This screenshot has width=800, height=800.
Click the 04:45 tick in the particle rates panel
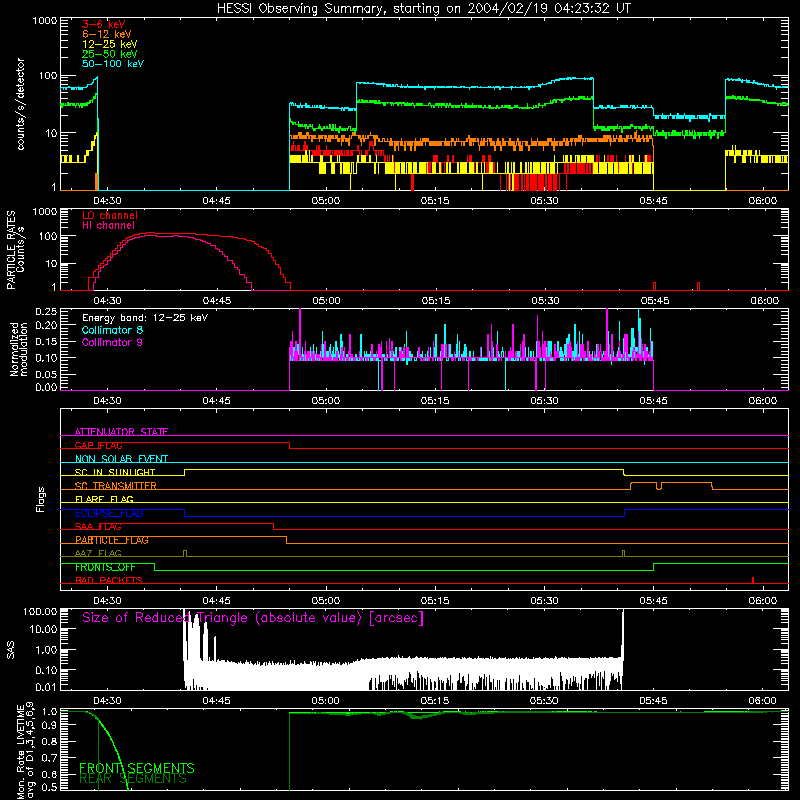pyautogui.click(x=217, y=301)
